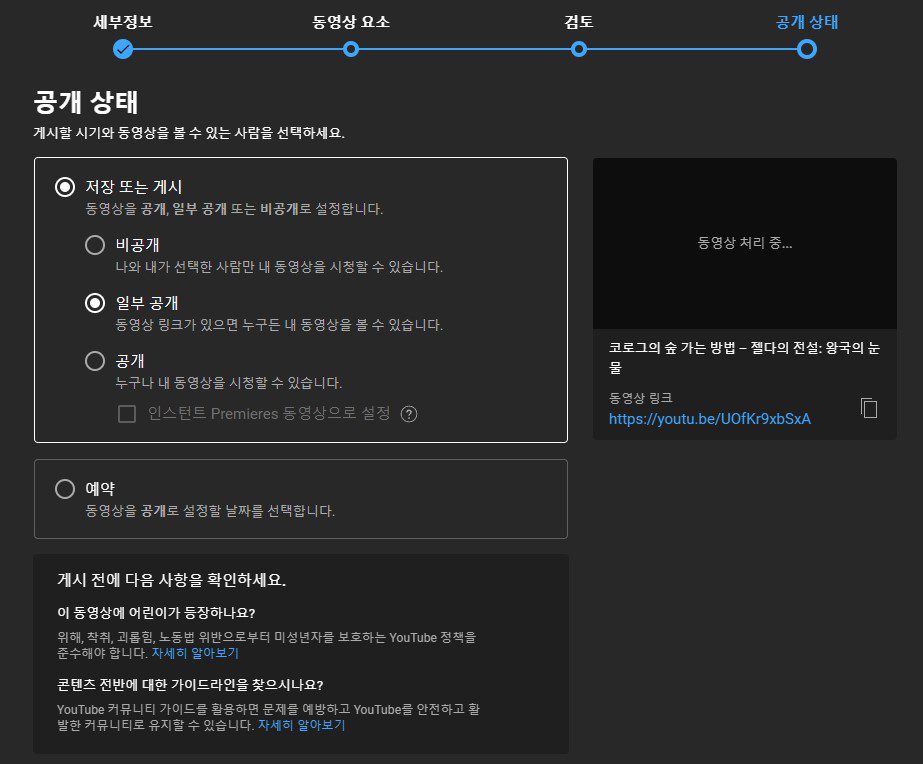The width and height of the screenshot is (923, 764).
Task: Click the 공개 상태 step circle
Action: pos(806,49)
